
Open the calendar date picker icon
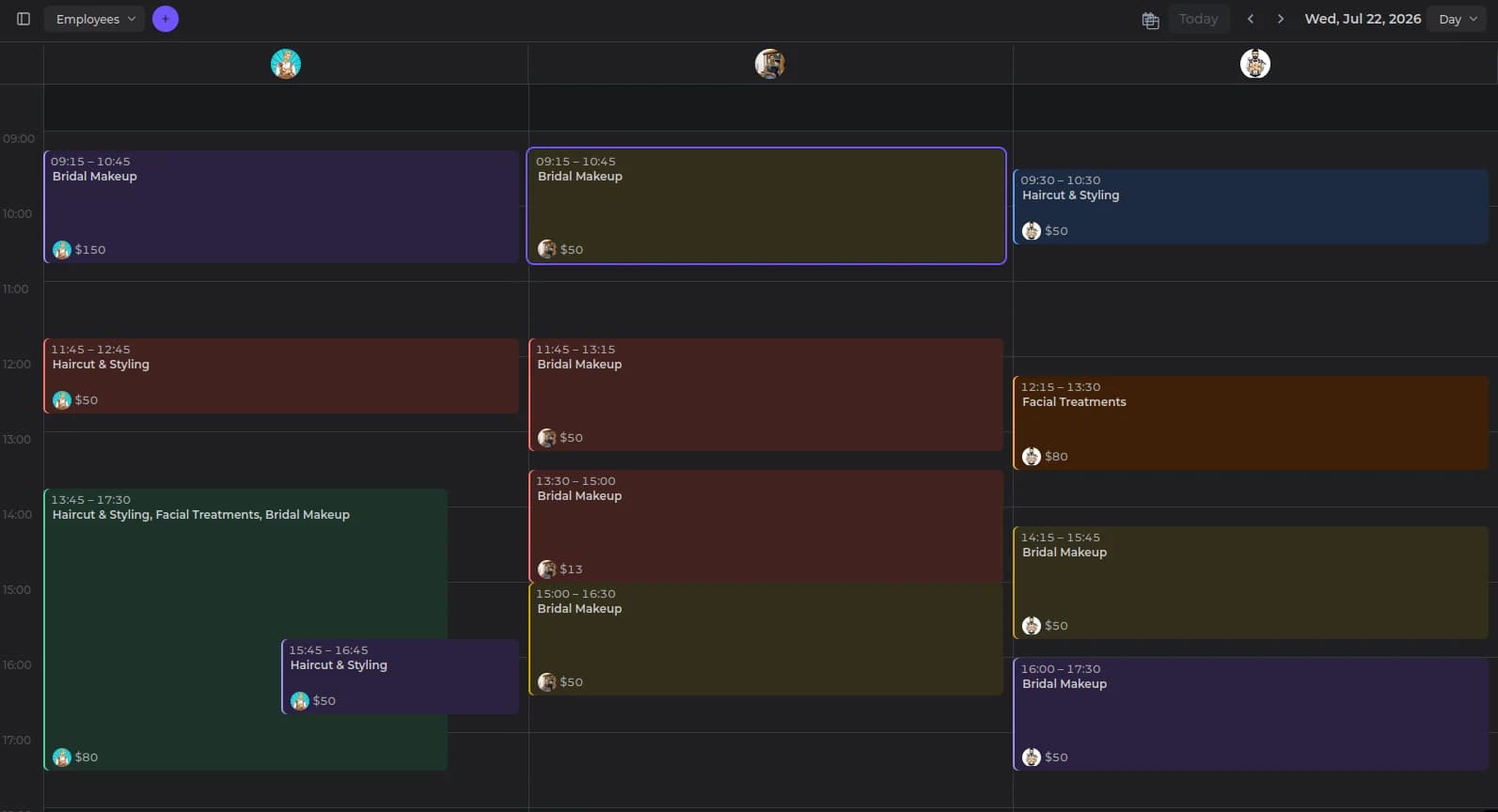(x=1150, y=20)
